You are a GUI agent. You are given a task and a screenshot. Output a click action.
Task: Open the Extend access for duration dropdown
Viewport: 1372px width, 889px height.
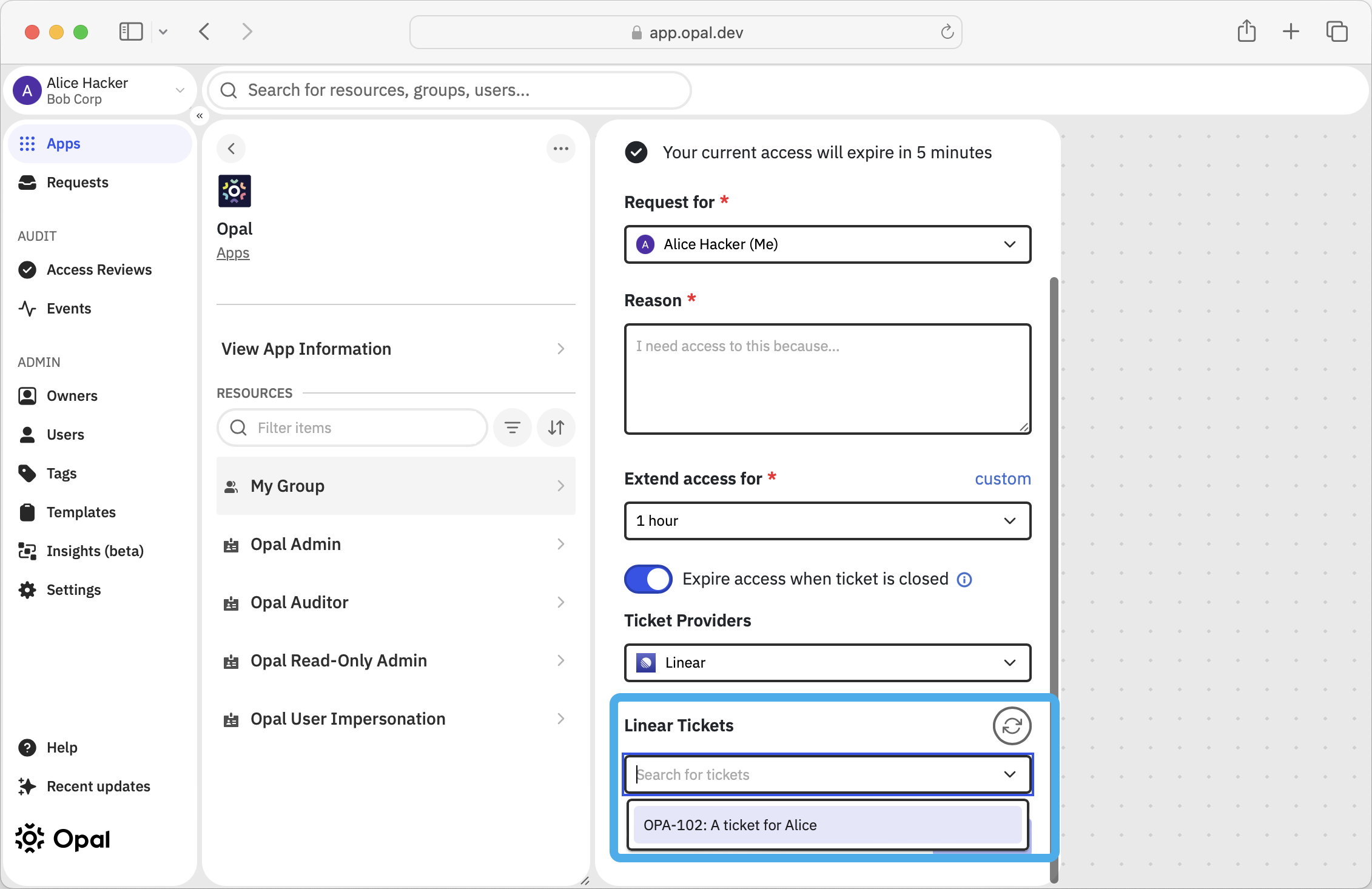point(827,521)
